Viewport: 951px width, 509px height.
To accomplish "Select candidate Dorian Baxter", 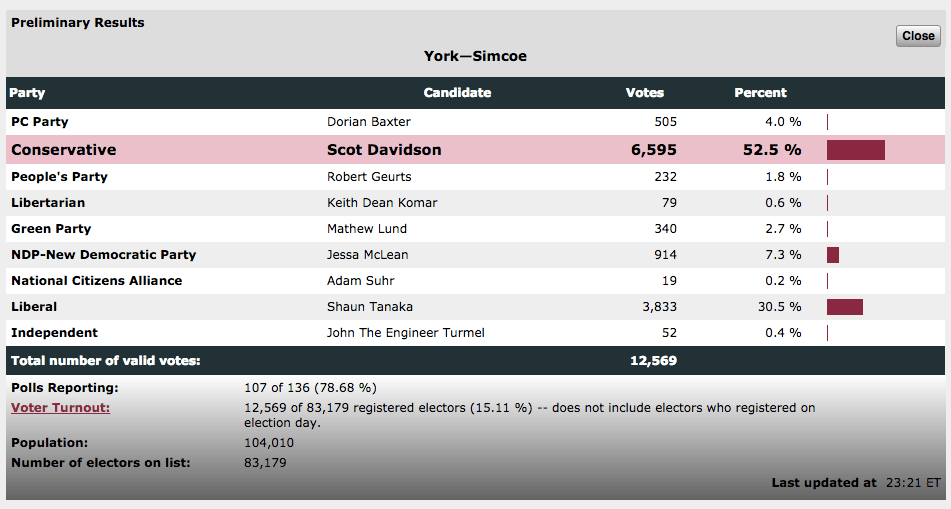I will (369, 122).
